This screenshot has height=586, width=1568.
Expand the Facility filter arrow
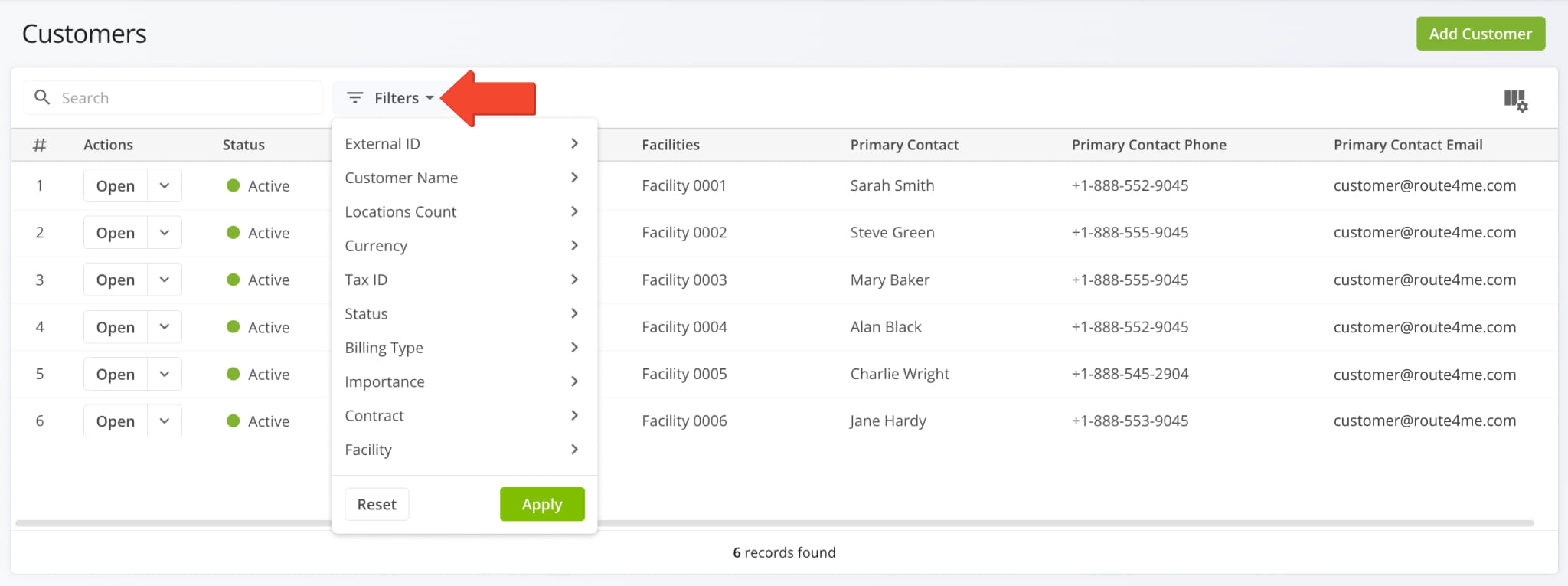(574, 450)
